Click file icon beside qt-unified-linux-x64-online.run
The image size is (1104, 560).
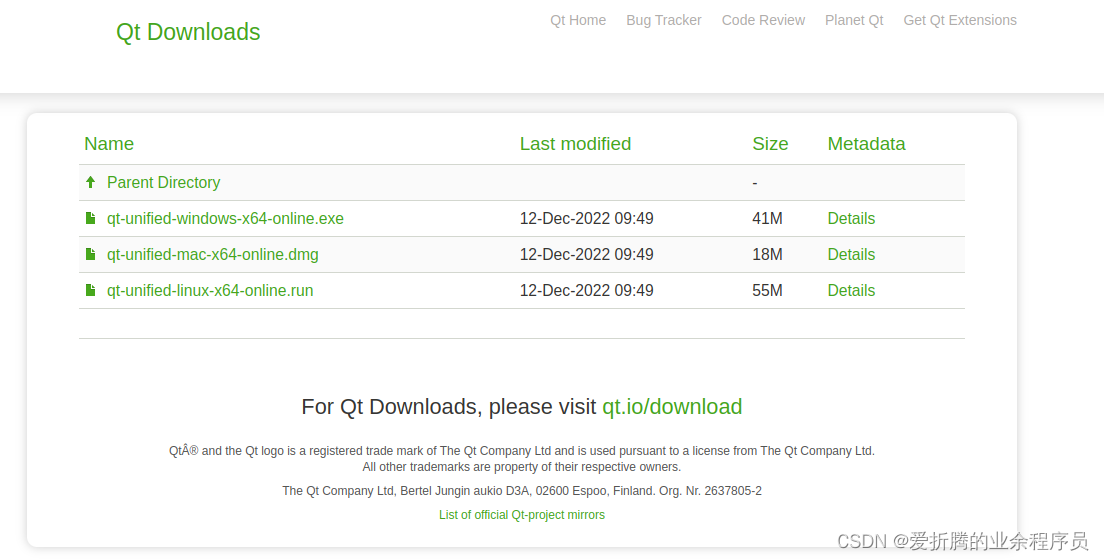90,290
